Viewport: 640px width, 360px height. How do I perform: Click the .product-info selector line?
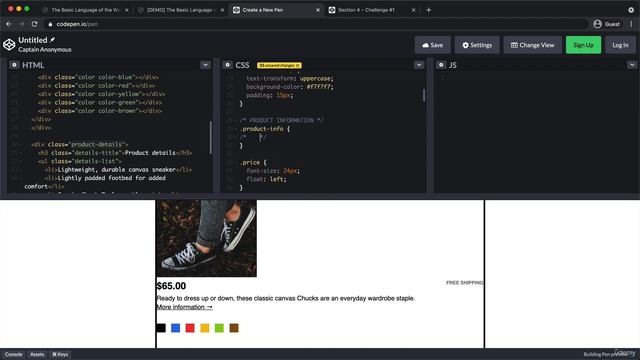265,129
